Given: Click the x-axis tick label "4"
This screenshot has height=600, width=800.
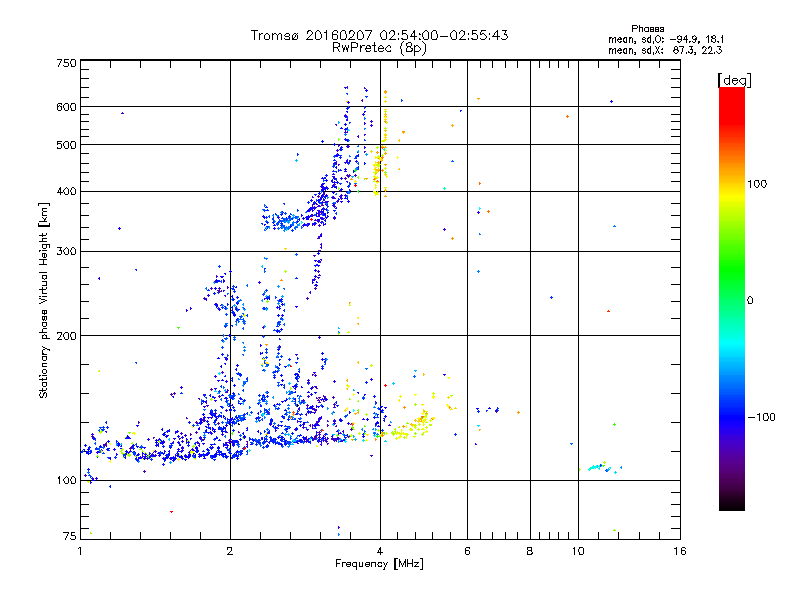Looking at the screenshot, I should (x=380, y=551).
